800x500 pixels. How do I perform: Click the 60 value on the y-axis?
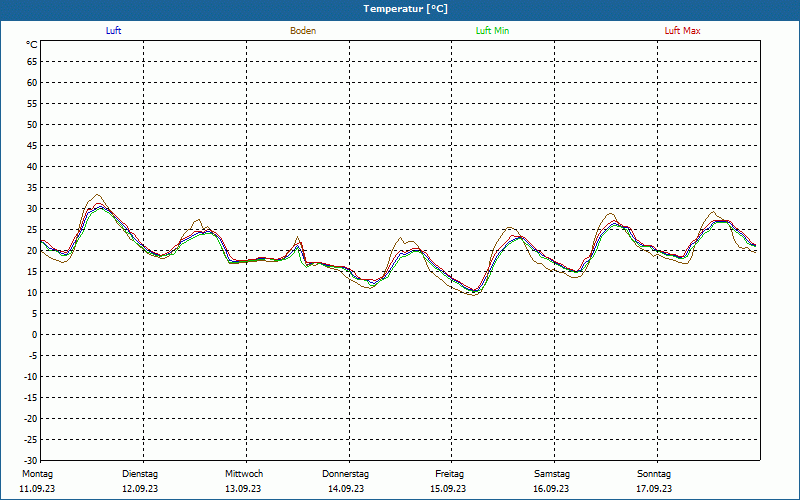(32, 83)
